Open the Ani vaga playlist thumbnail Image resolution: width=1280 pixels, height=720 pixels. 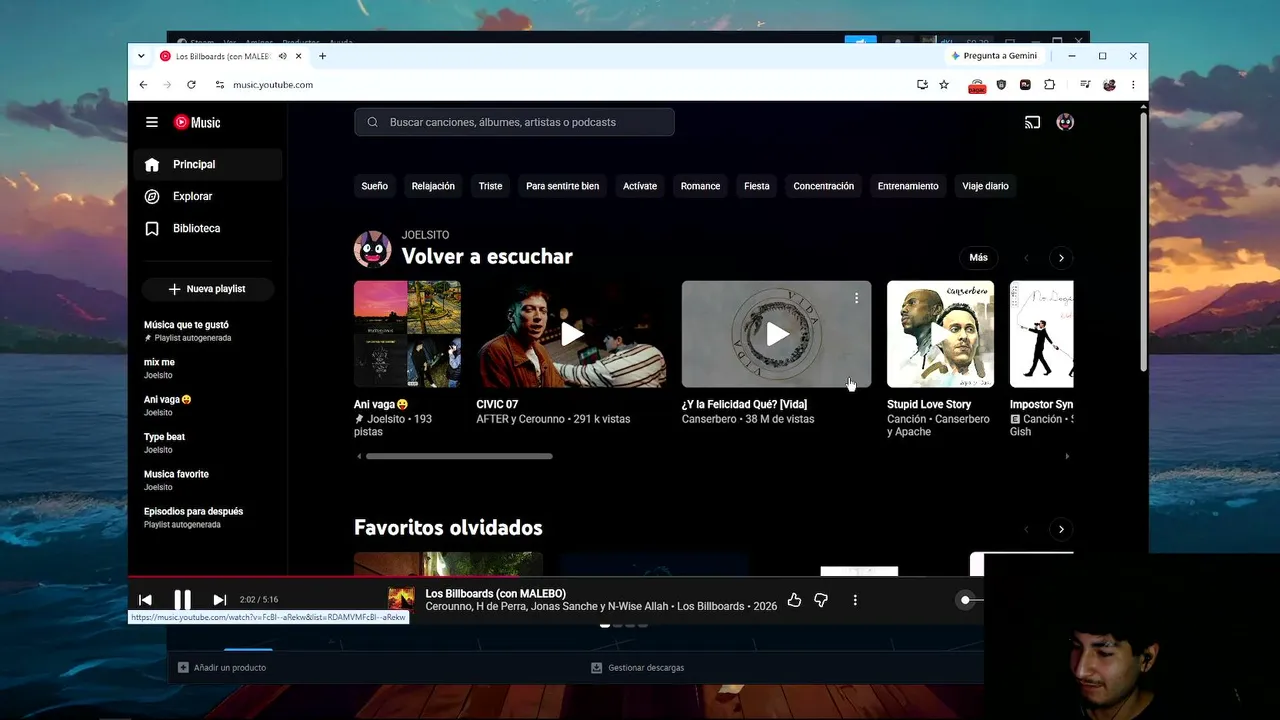tap(407, 334)
